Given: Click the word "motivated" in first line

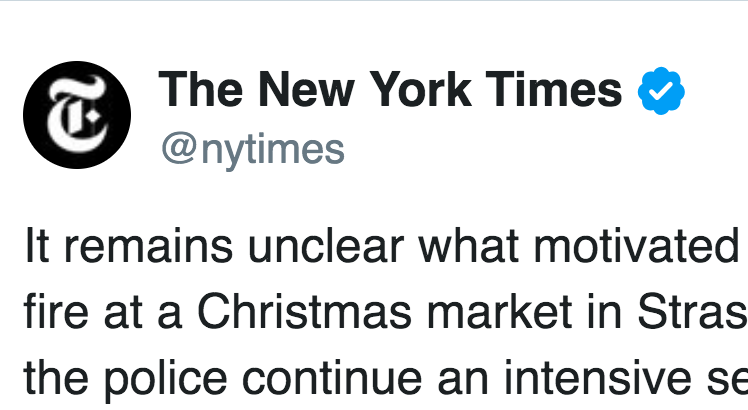Looking at the screenshot, I should [637, 246].
